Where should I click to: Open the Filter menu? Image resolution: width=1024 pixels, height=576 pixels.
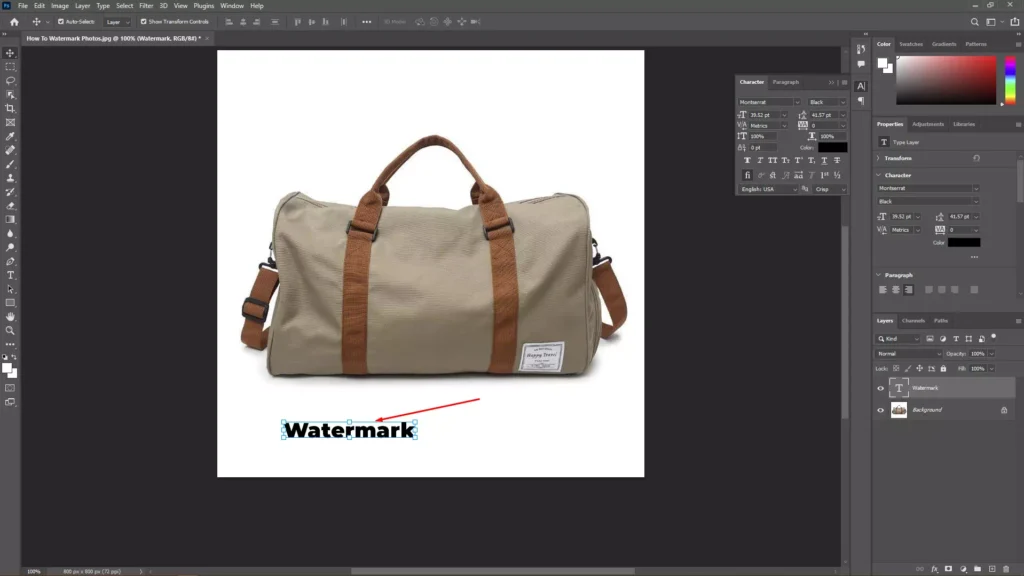coord(146,6)
